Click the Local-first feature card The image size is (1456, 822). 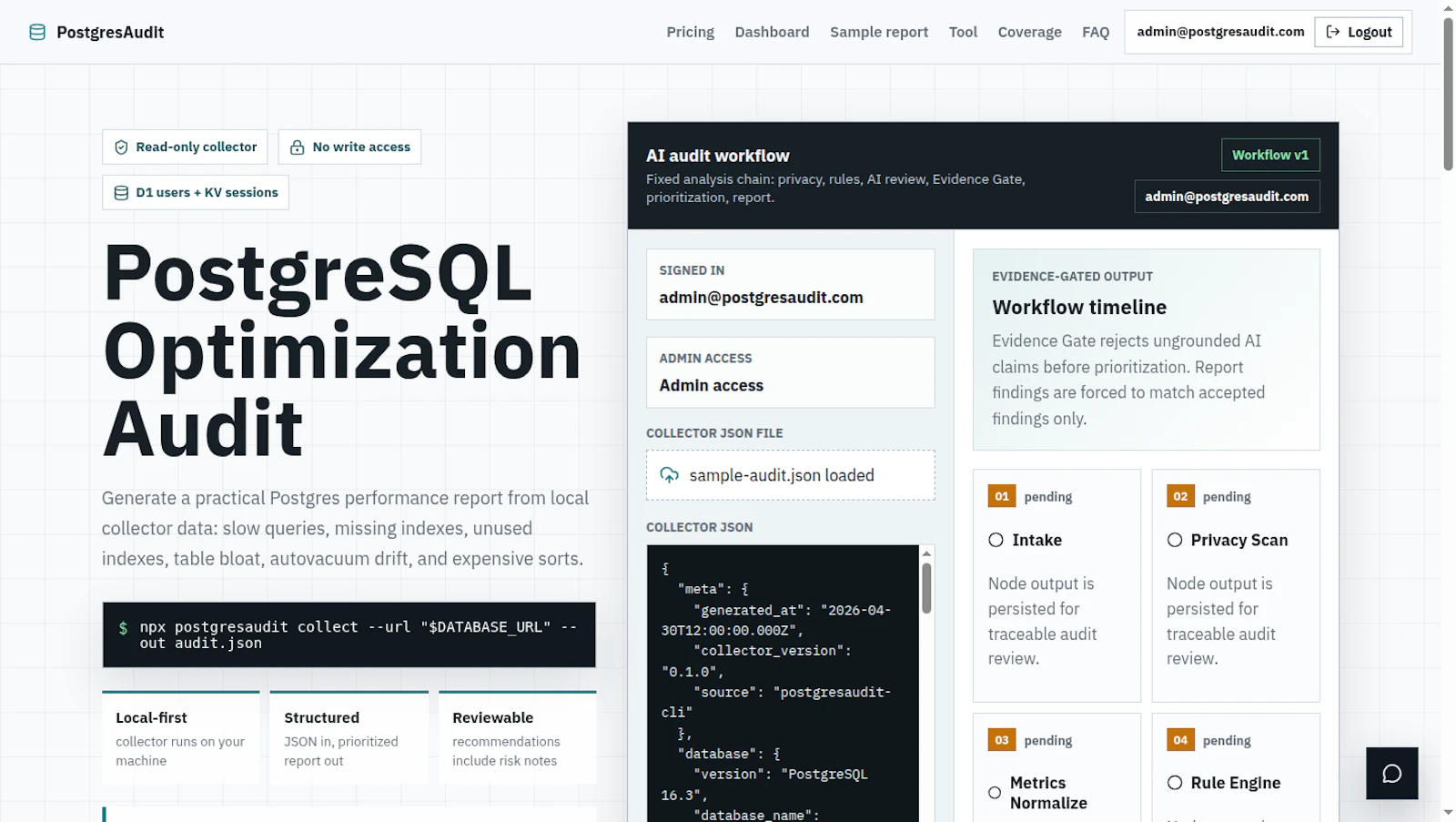(x=181, y=737)
